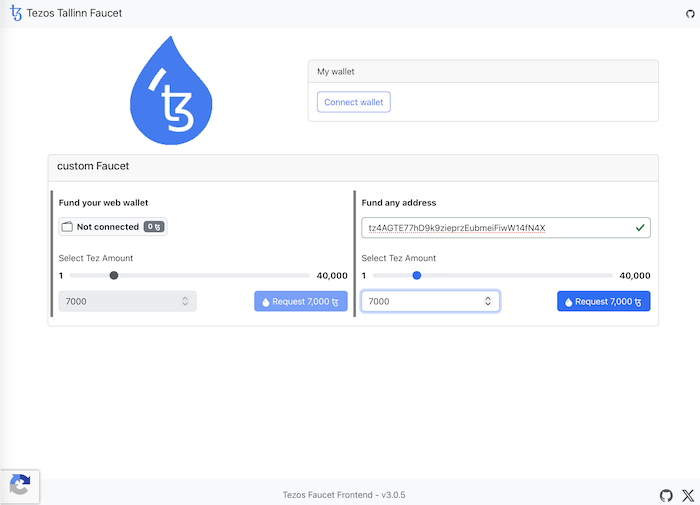Click the Not connected wallet status

(x=107, y=227)
